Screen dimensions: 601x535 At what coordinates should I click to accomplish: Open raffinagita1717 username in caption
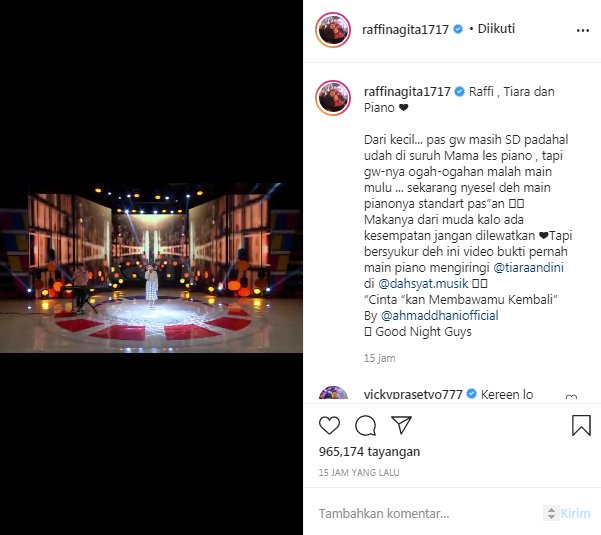407,92
